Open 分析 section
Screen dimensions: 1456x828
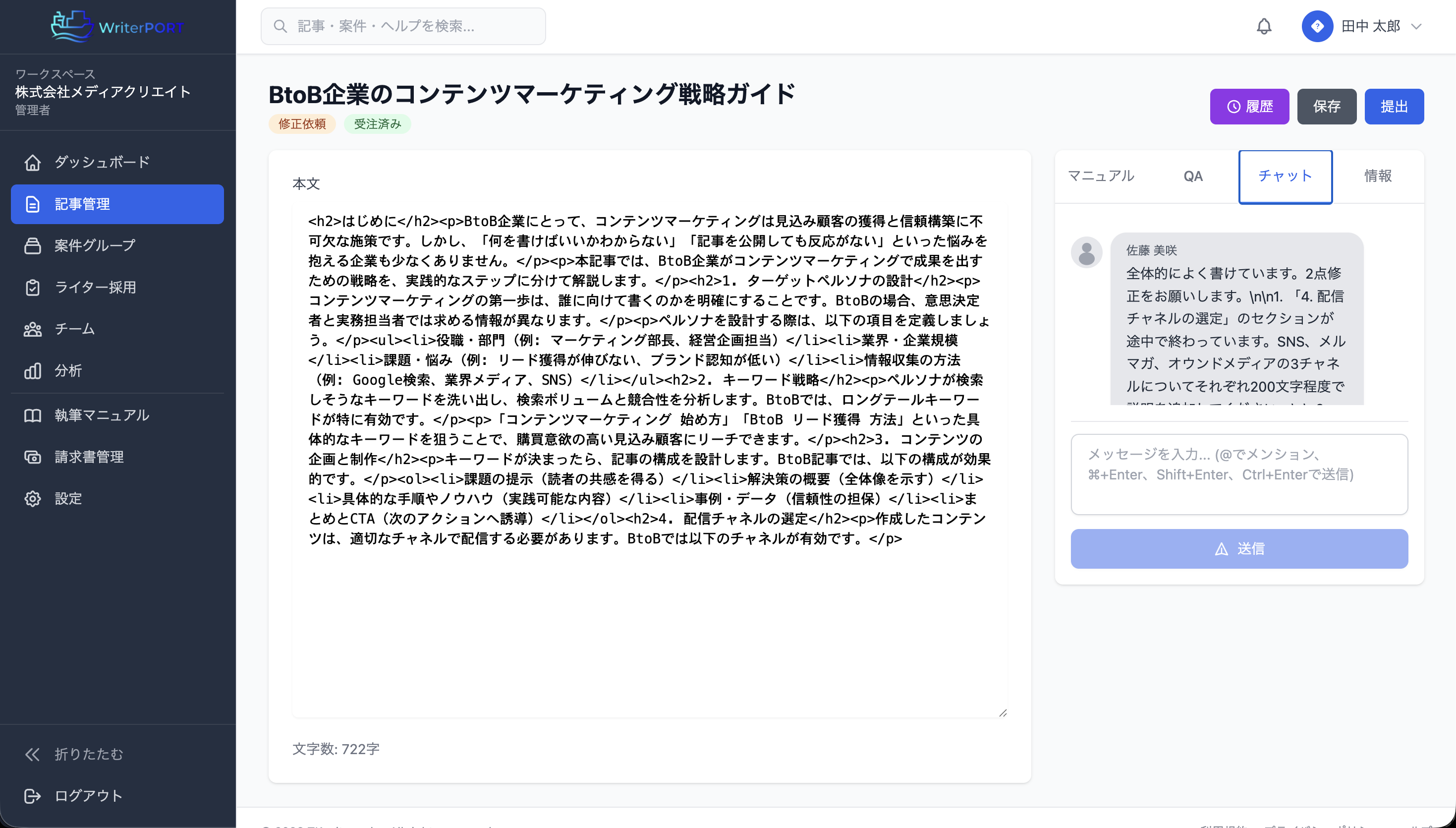pos(117,371)
